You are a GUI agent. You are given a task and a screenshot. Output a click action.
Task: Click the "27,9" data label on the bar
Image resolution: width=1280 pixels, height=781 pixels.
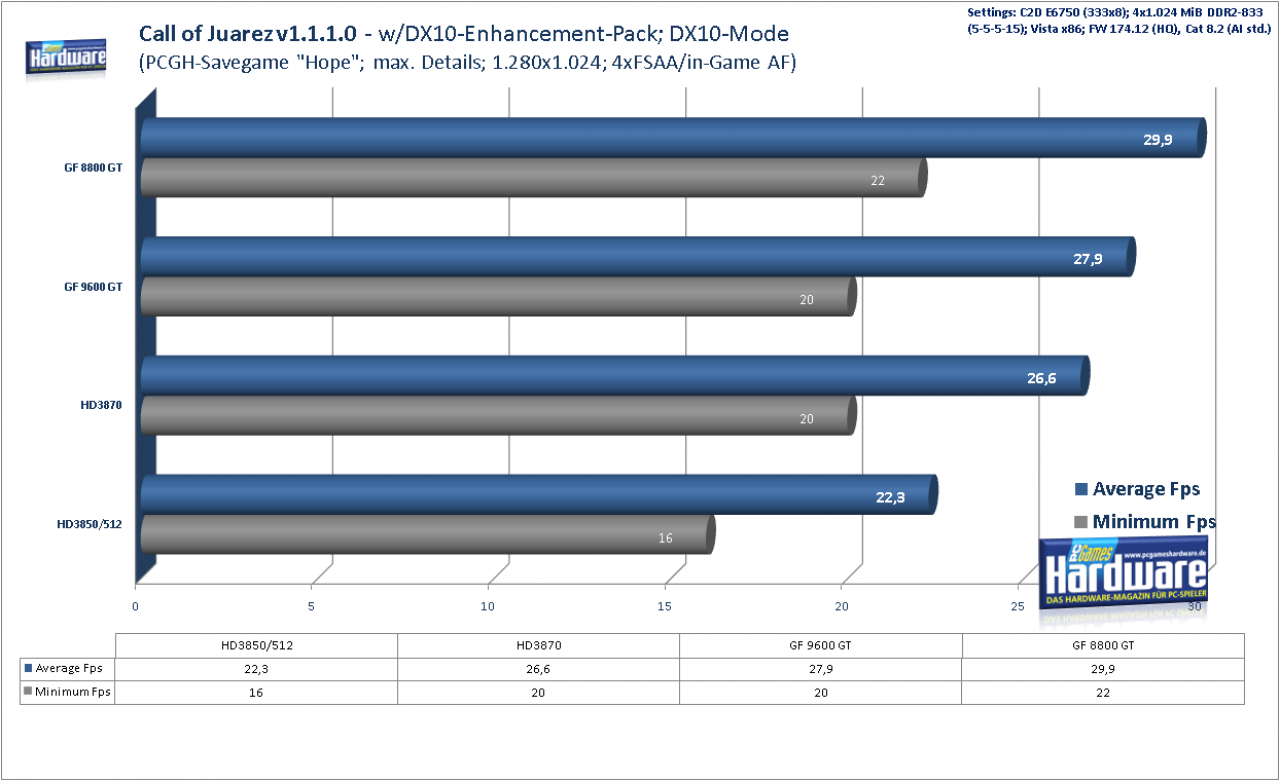tap(1087, 260)
